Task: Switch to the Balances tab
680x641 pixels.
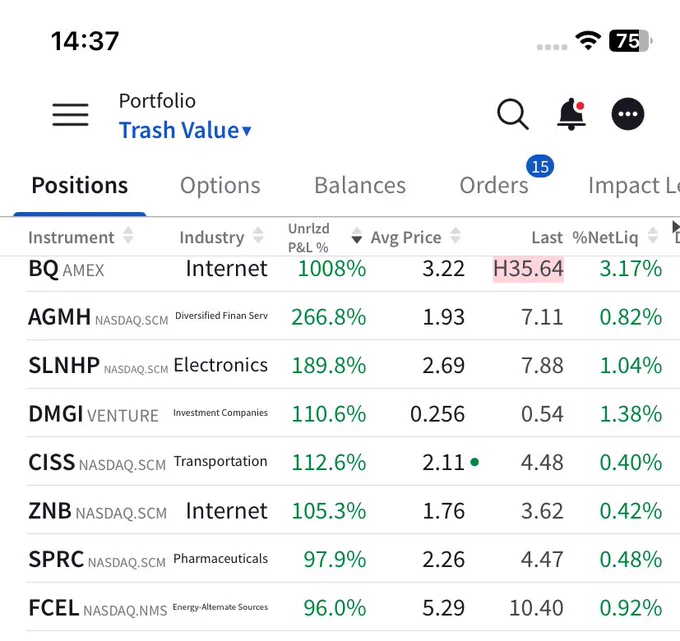Action: point(360,186)
